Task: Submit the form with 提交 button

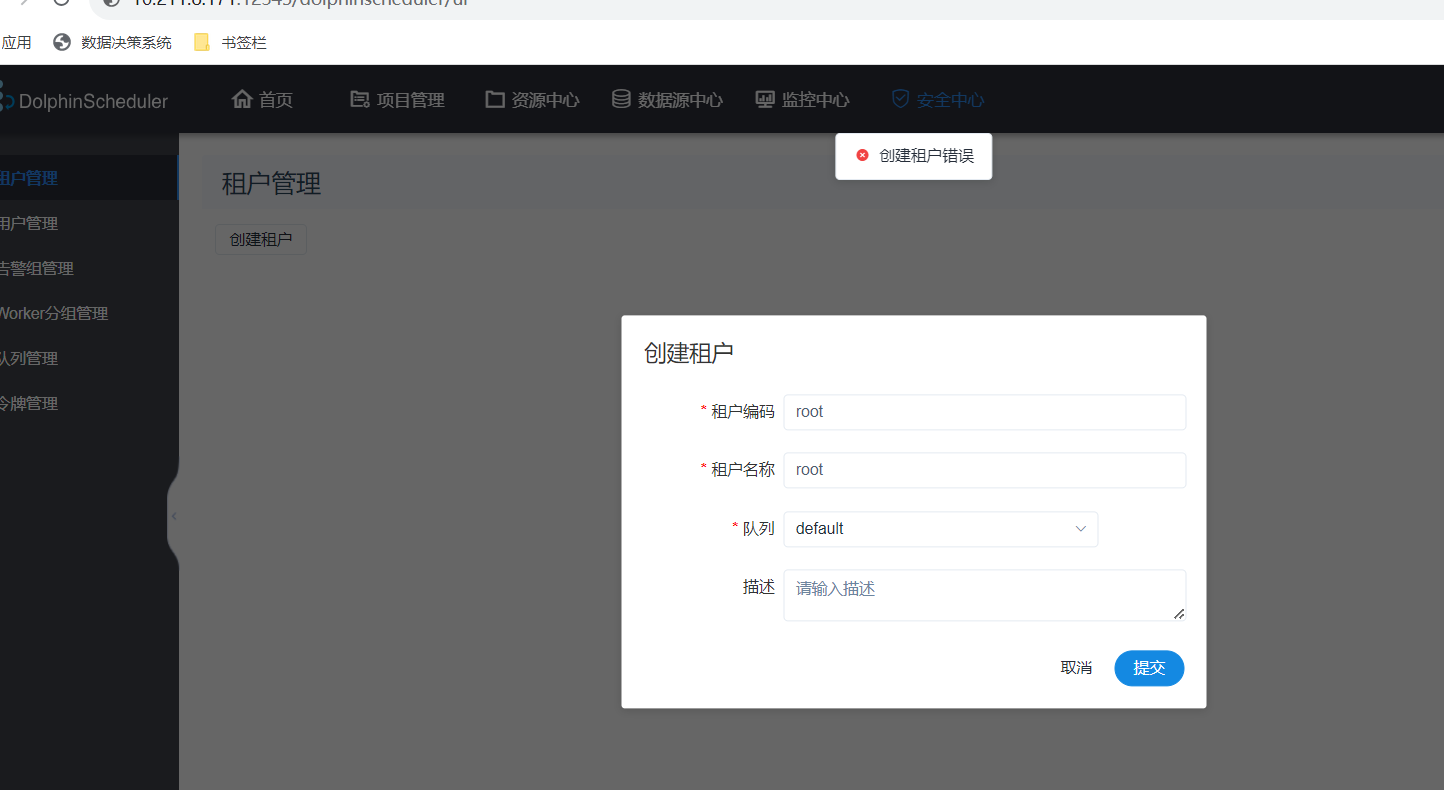Action: pyautogui.click(x=1149, y=668)
